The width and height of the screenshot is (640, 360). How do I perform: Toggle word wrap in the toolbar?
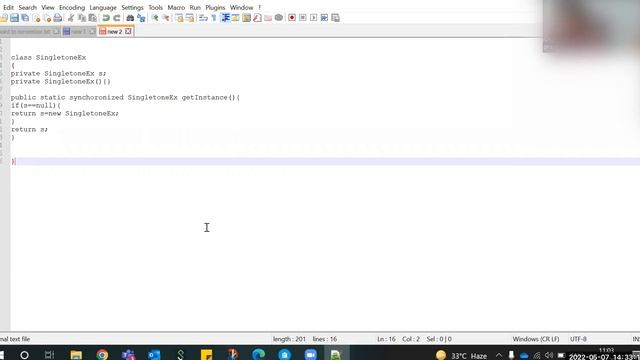(203, 18)
